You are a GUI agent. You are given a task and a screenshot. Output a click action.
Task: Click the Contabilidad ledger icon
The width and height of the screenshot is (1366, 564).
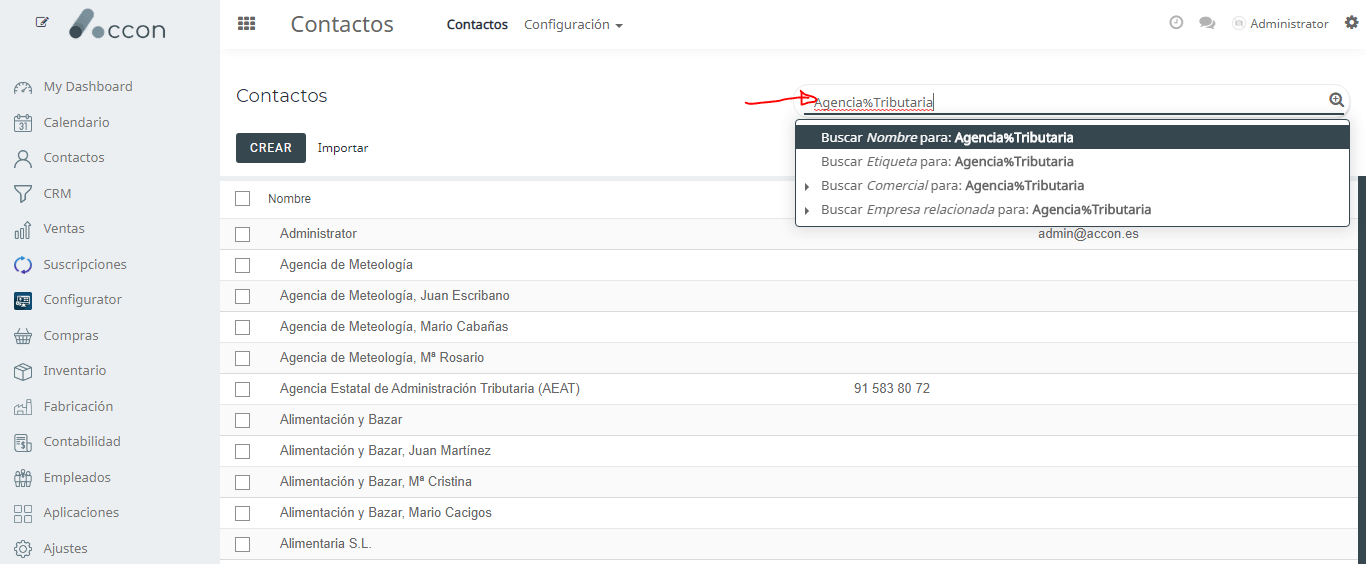(23, 442)
